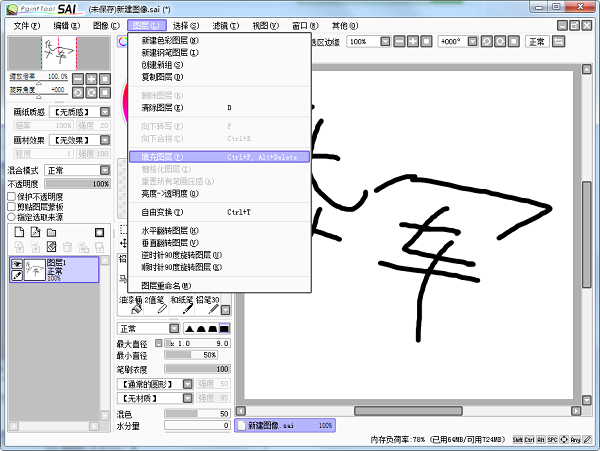600x451 pixels.
Task: Choose 复制图层 from the menu
Action: click(219, 77)
